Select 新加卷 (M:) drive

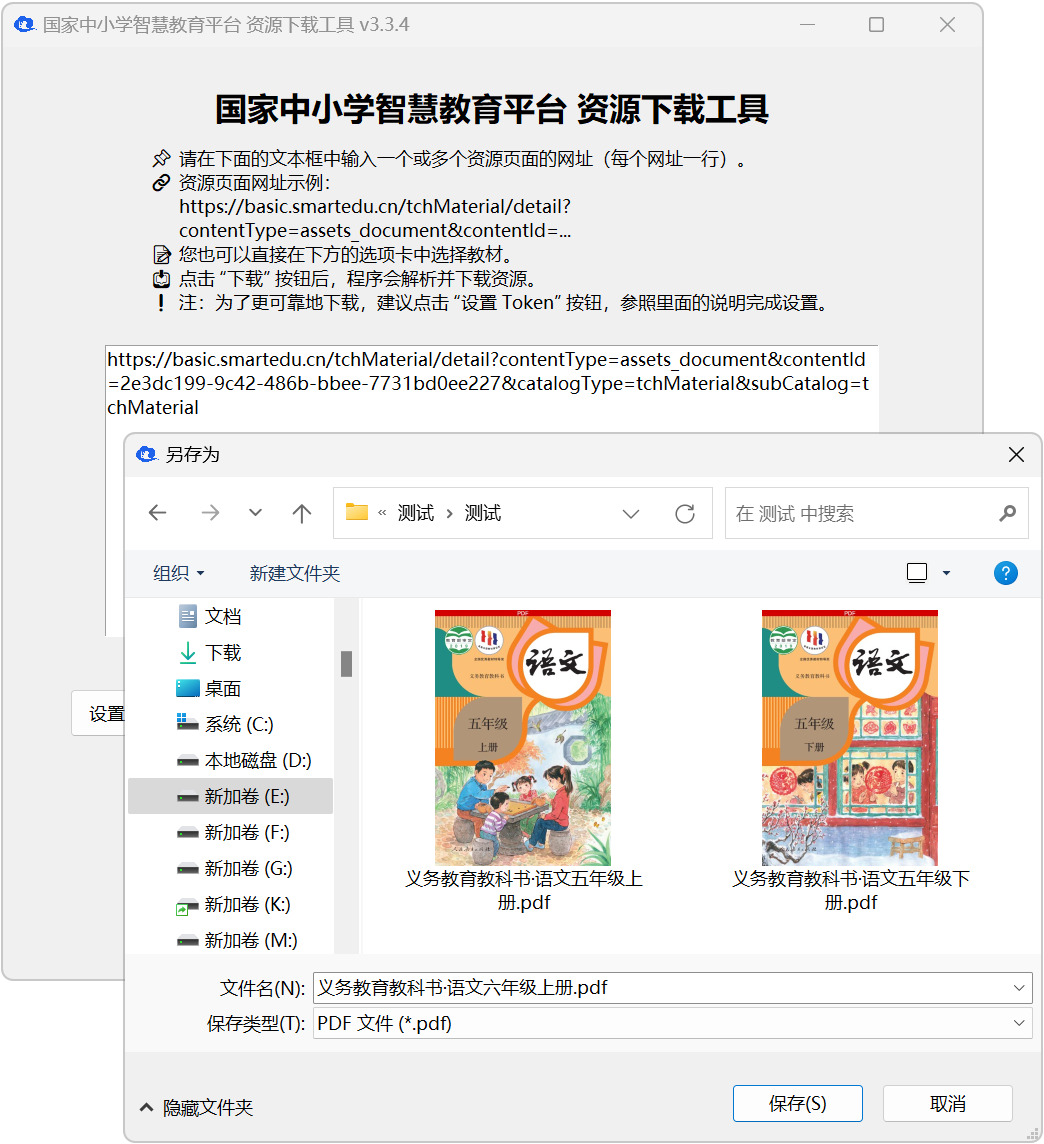pos(231,940)
